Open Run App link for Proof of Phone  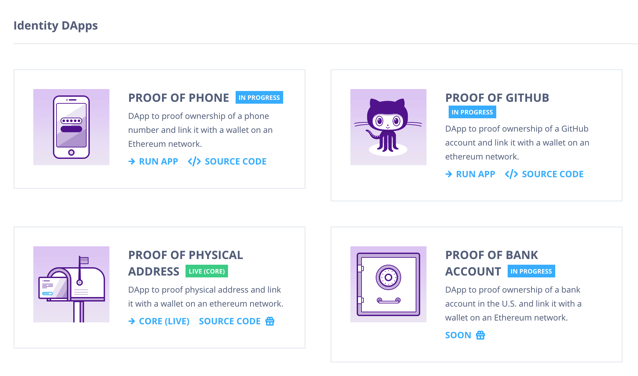158,162
